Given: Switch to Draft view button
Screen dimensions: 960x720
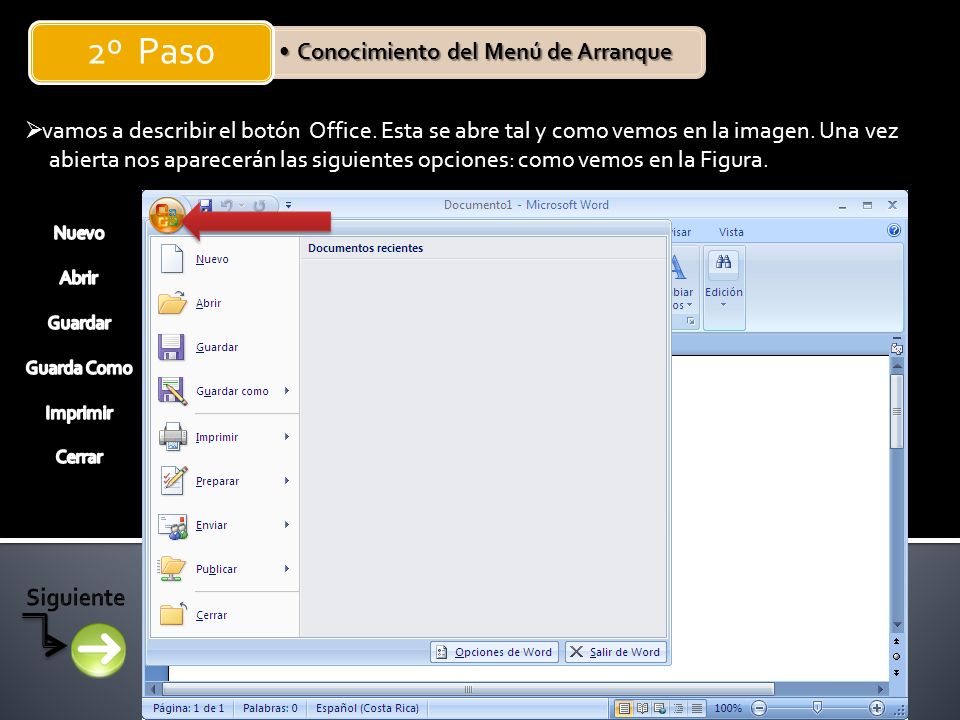Looking at the screenshot, I should pyautogui.click(x=697, y=708).
